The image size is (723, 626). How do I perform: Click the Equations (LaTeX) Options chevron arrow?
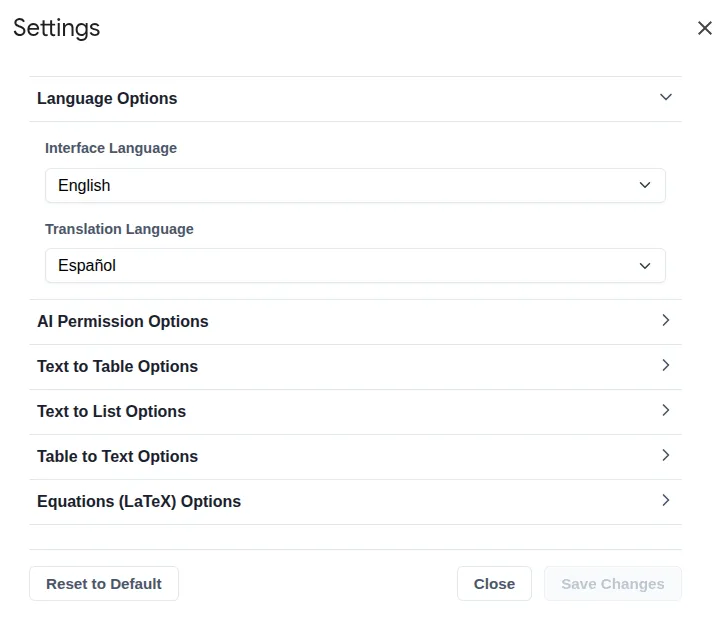point(665,500)
